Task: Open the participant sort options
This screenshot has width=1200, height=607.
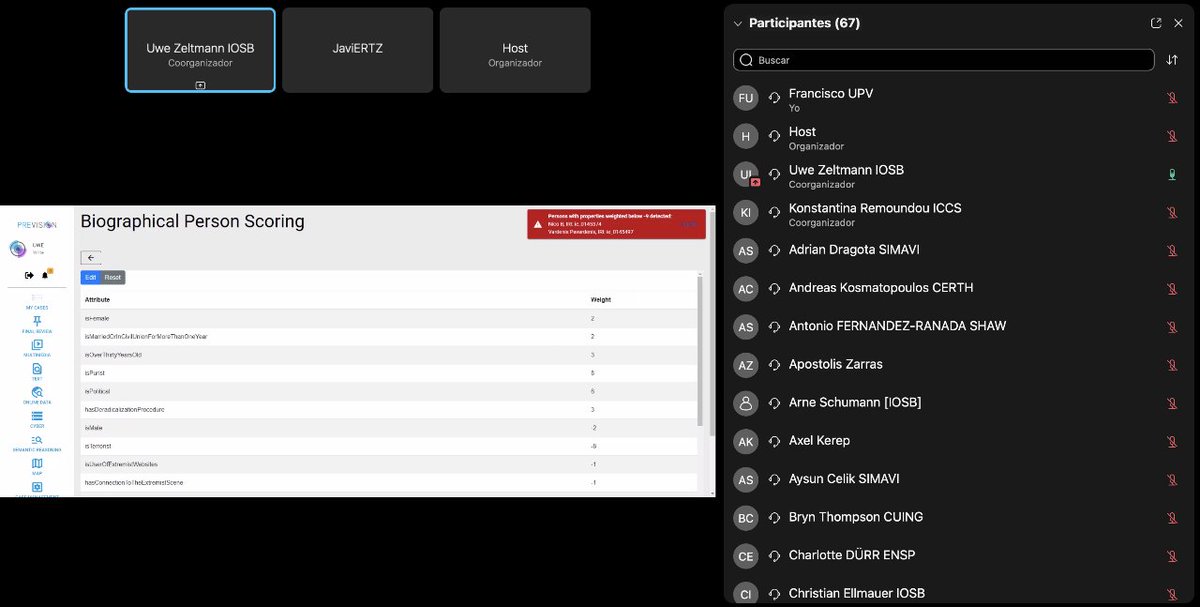Action: (1172, 60)
